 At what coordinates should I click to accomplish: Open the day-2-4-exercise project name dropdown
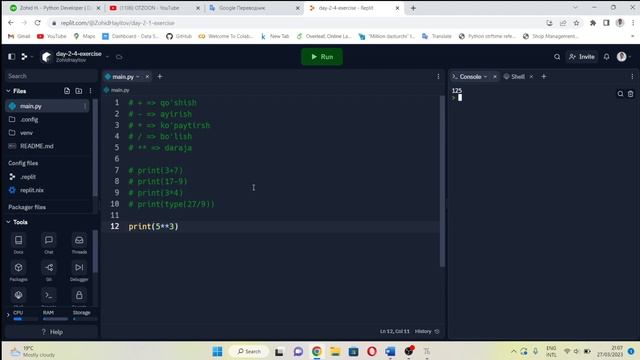[107, 57]
